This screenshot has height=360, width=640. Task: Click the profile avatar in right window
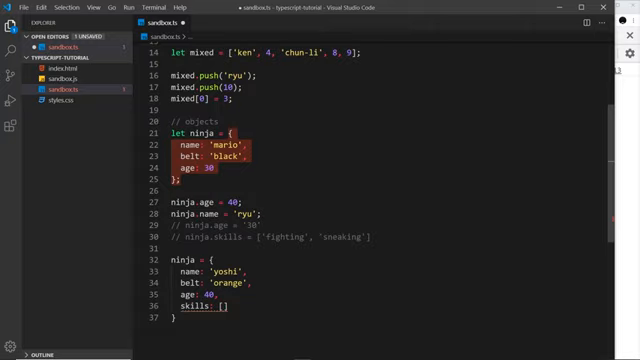pyautogui.click(x=622, y=20)
